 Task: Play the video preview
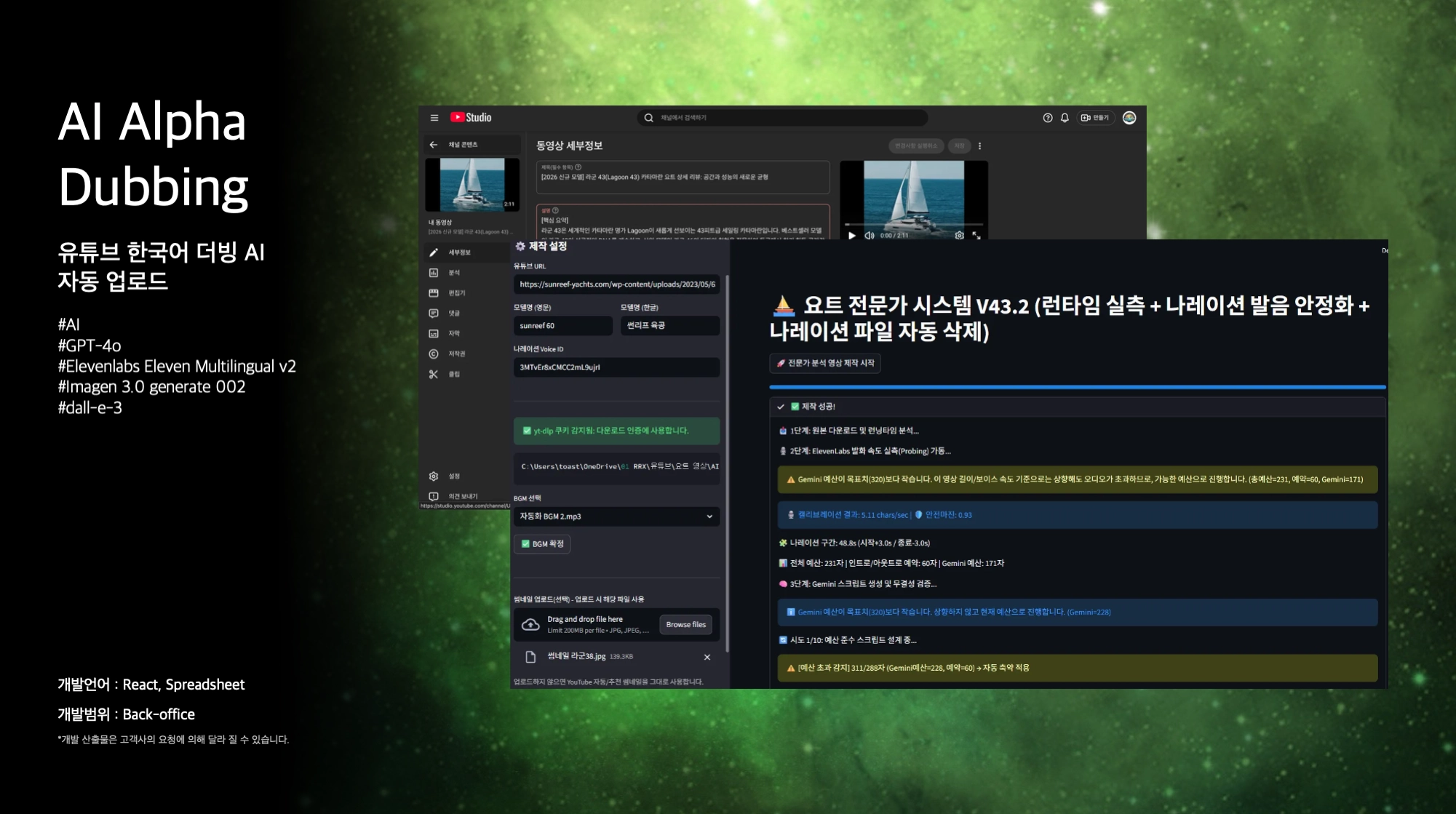pyautogui.click(x=852, y=236)
